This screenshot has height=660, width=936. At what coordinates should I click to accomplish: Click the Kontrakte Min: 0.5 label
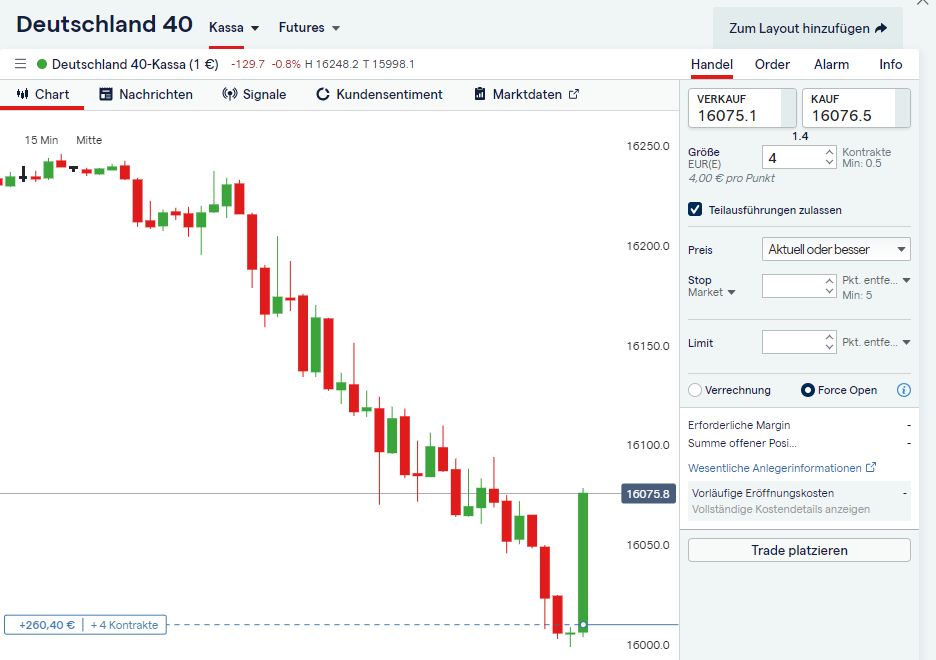click(x=866, y=158)
